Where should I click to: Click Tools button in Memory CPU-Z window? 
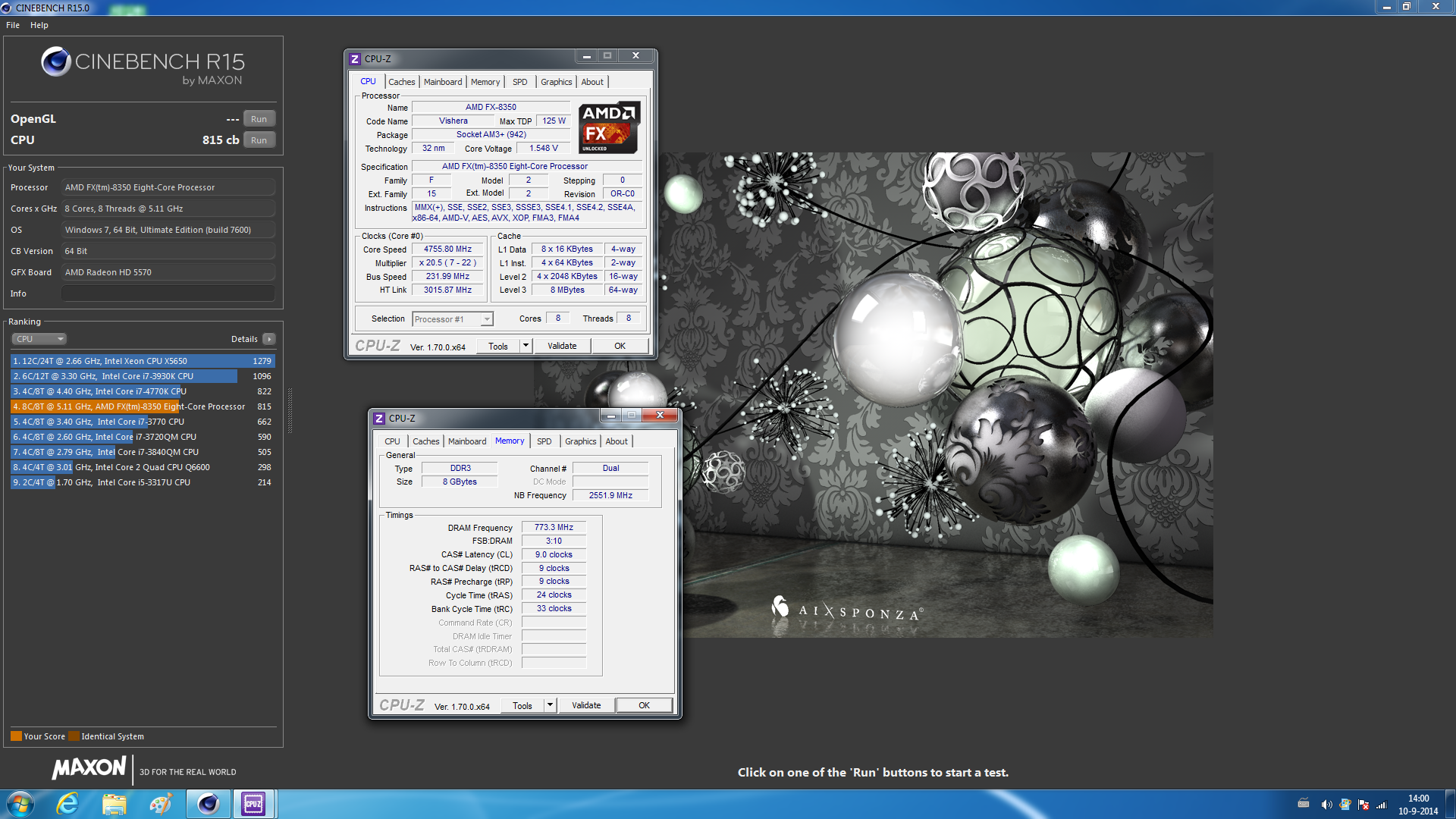[522, 705]
